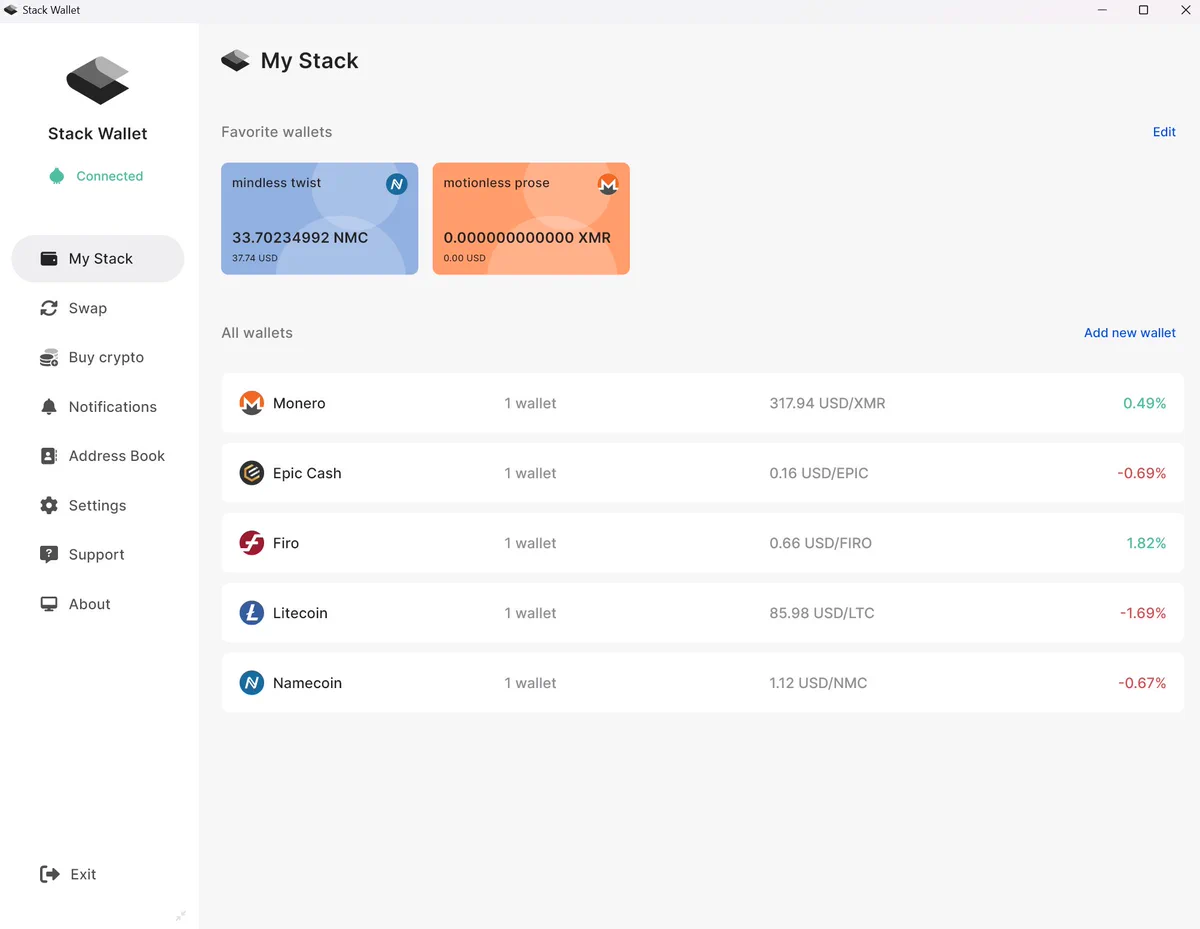The width and height of the screenshot is (1200, 929).
Task: Click the 0.00 USD value on orange card
Action: [x=464, y=258]
